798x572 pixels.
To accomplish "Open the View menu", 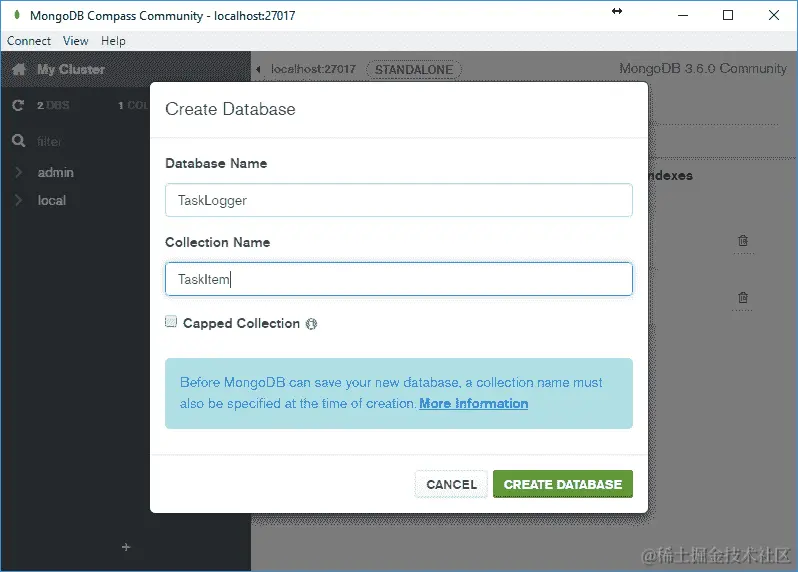I will (x=75, y=41).
